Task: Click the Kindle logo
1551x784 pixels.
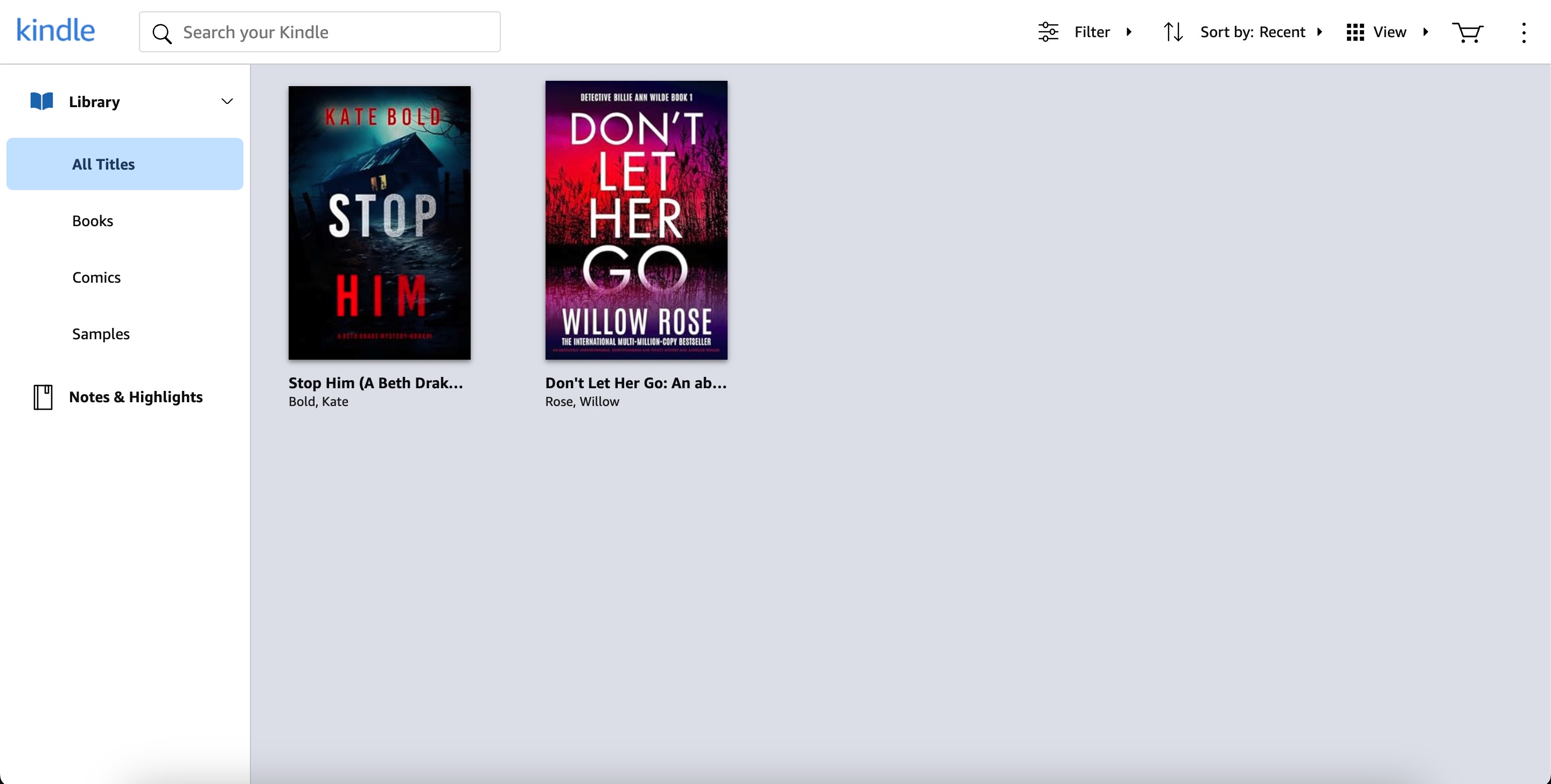Action: [x=55, y=30]
